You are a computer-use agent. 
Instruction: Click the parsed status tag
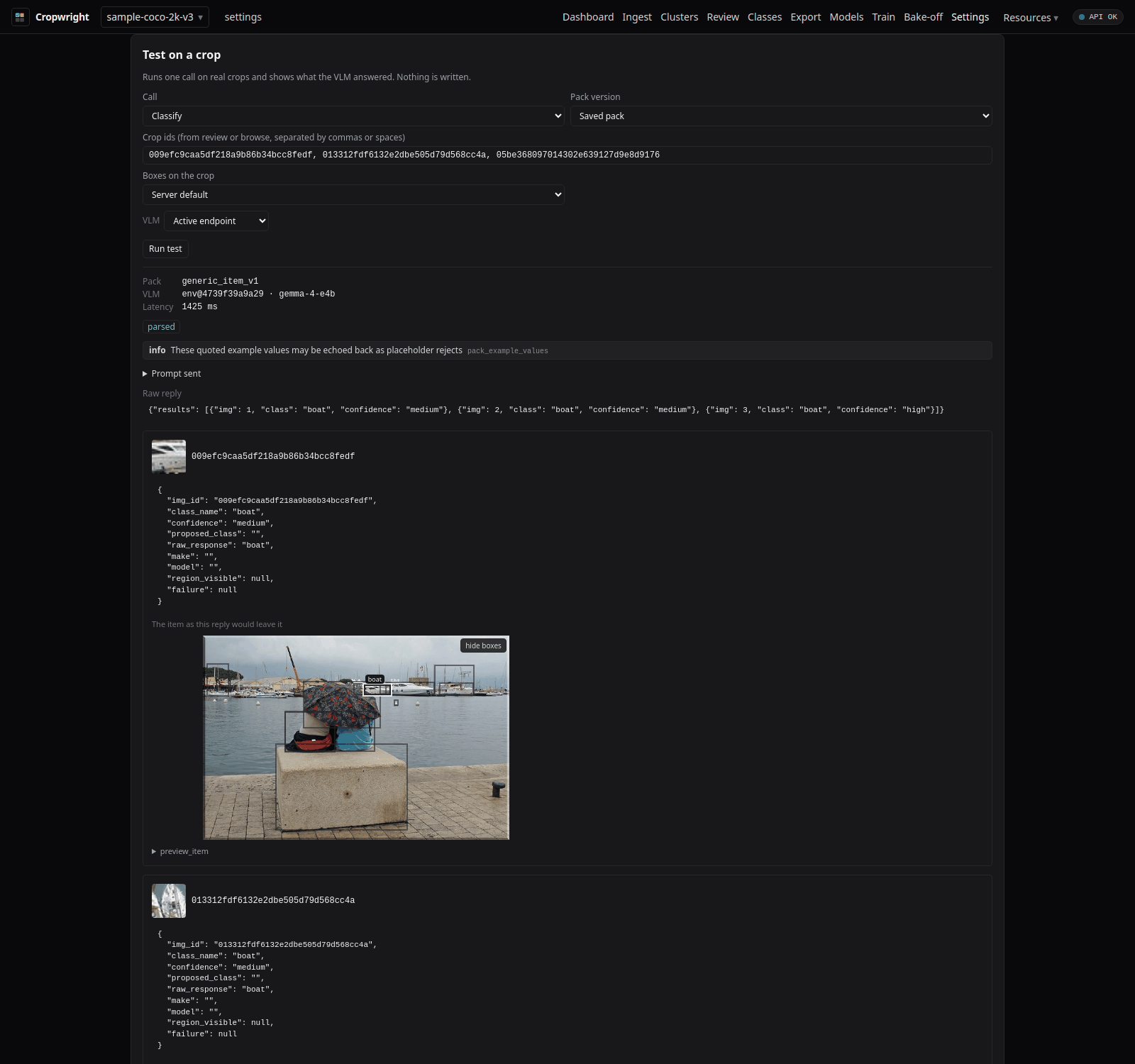(161, 327)
